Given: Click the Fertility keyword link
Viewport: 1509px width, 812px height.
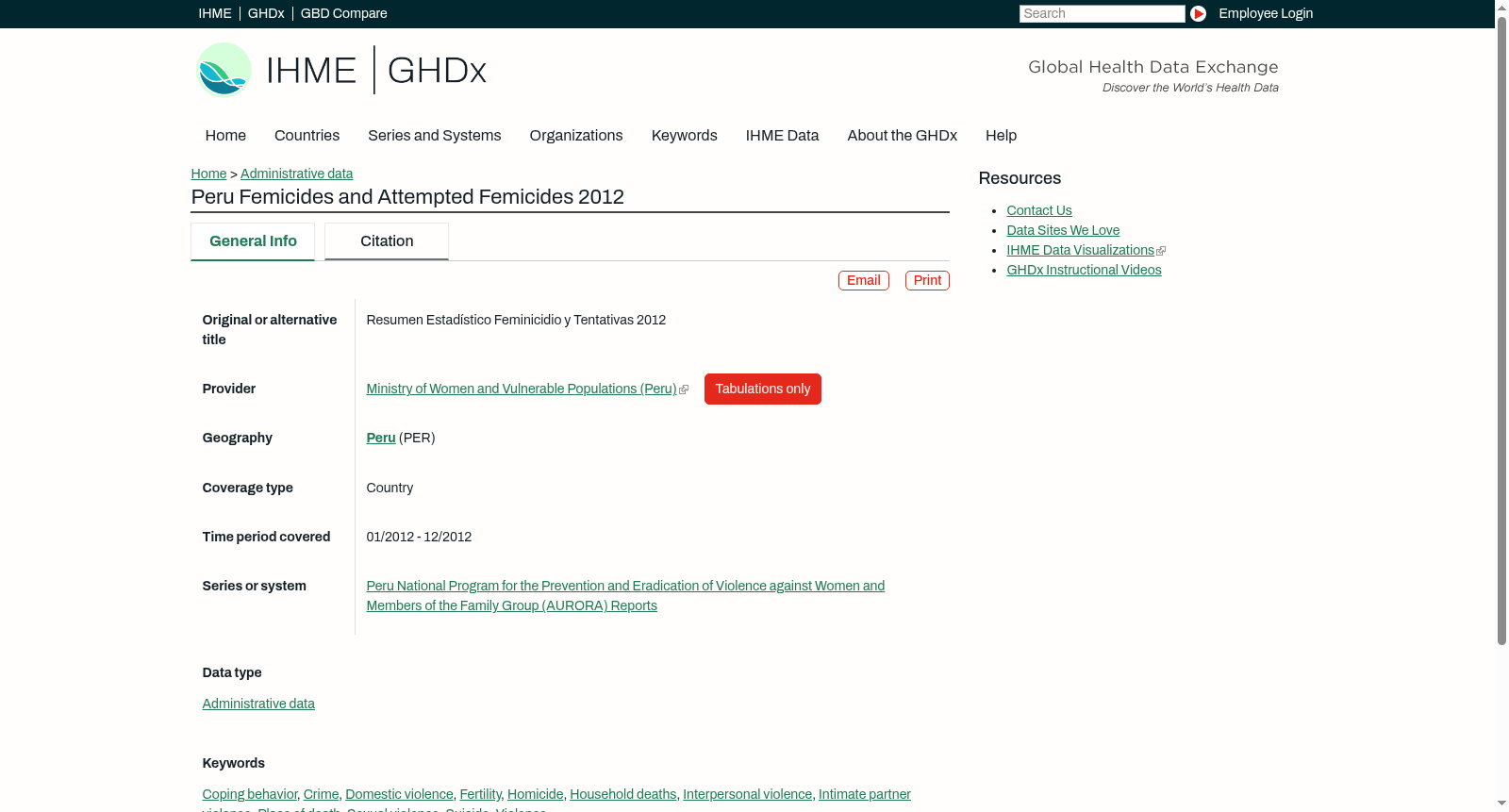Looking at the screenshot, I should 480,794.
